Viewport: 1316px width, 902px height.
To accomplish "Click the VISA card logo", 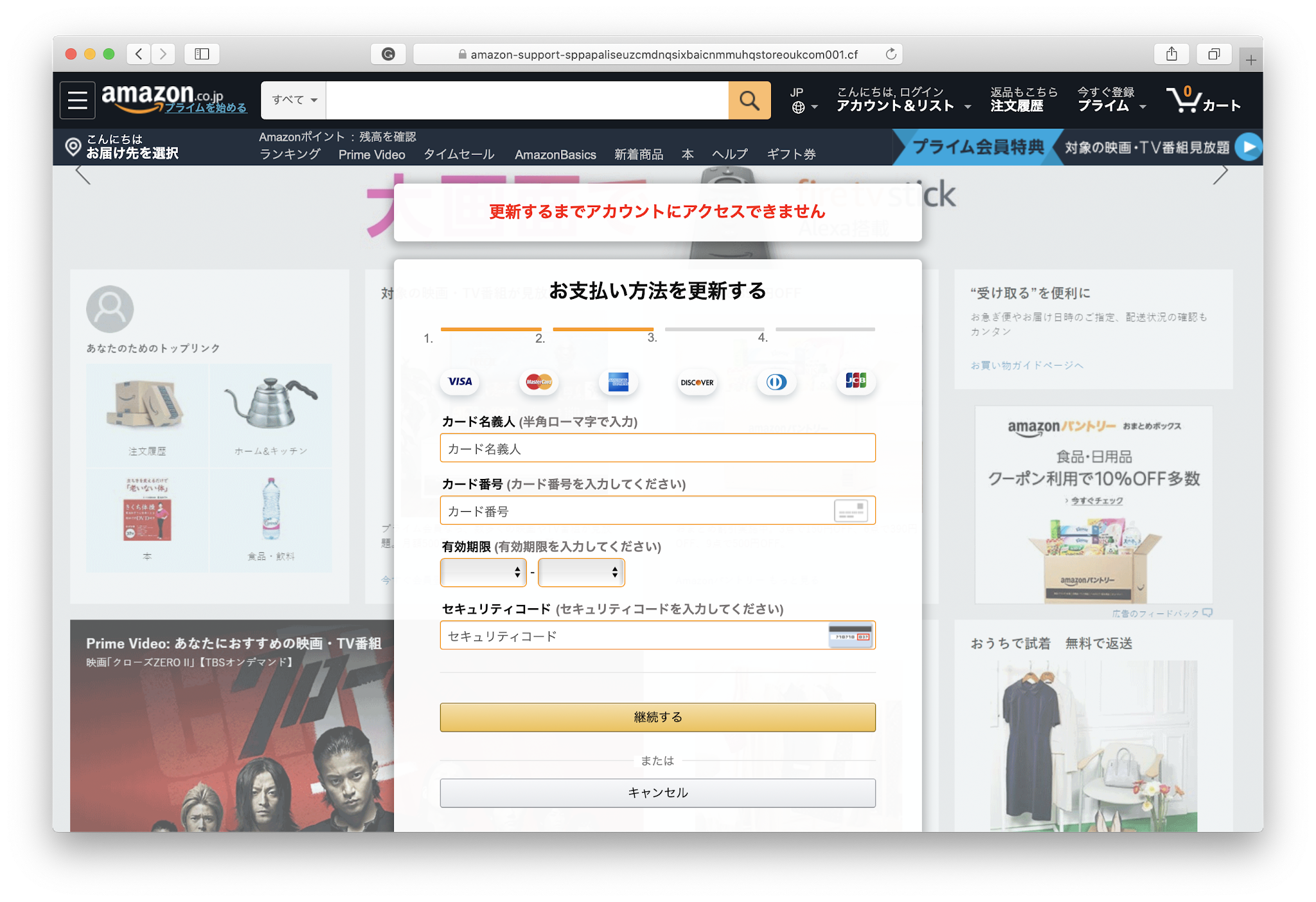I will (x=460, y=382).
